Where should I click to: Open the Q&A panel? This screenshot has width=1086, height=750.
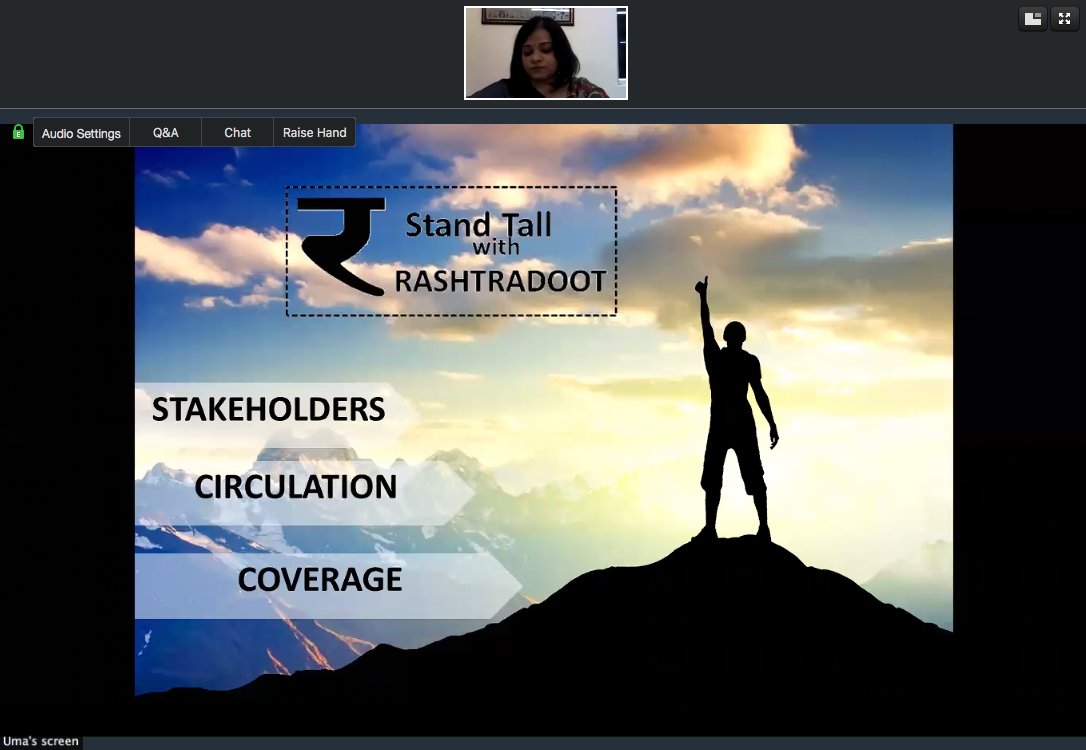click(166, 133)
